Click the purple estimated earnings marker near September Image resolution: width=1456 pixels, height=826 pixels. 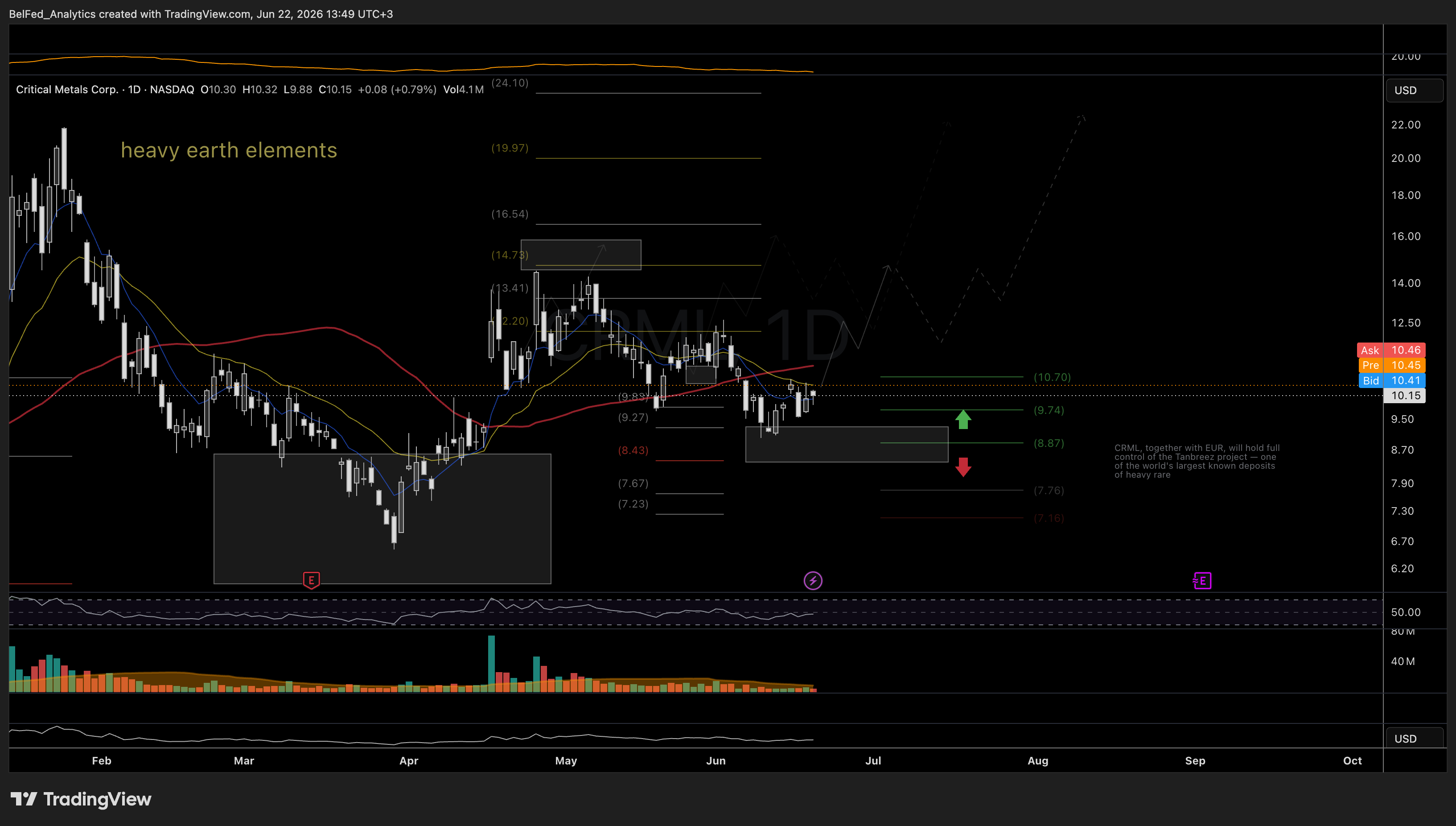pos(1202,580)
